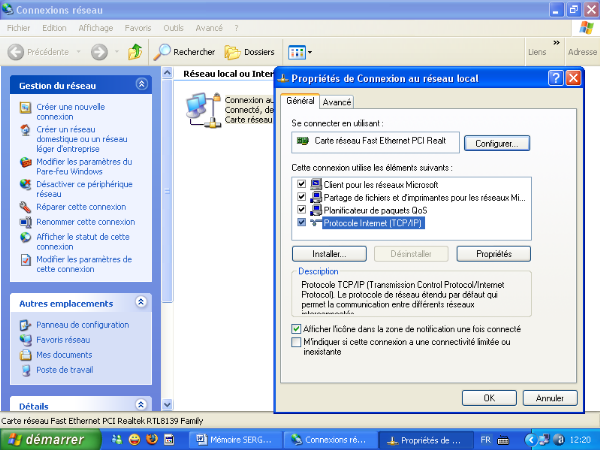The height and width of the screenshot is (450, 600).
Task: Click the Créer une nouvelle connexion icon
Action: [x=25, y=108]
